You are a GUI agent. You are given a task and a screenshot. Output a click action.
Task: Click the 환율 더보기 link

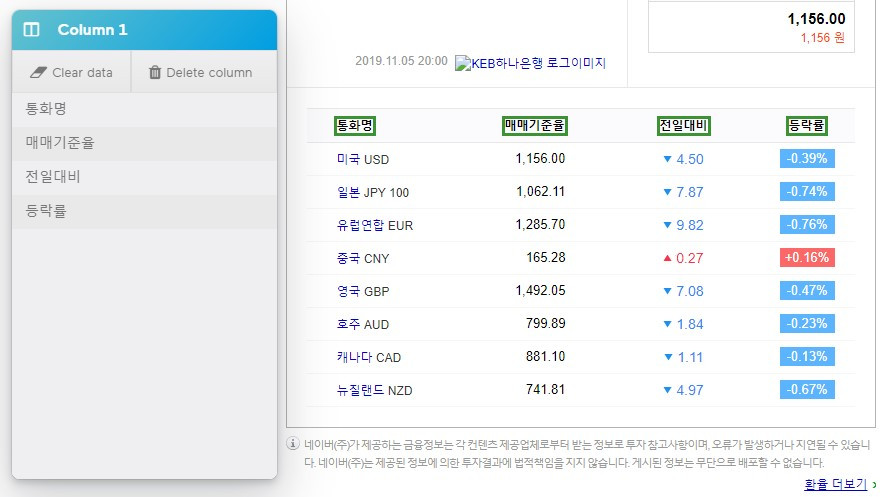click(835, 484)
